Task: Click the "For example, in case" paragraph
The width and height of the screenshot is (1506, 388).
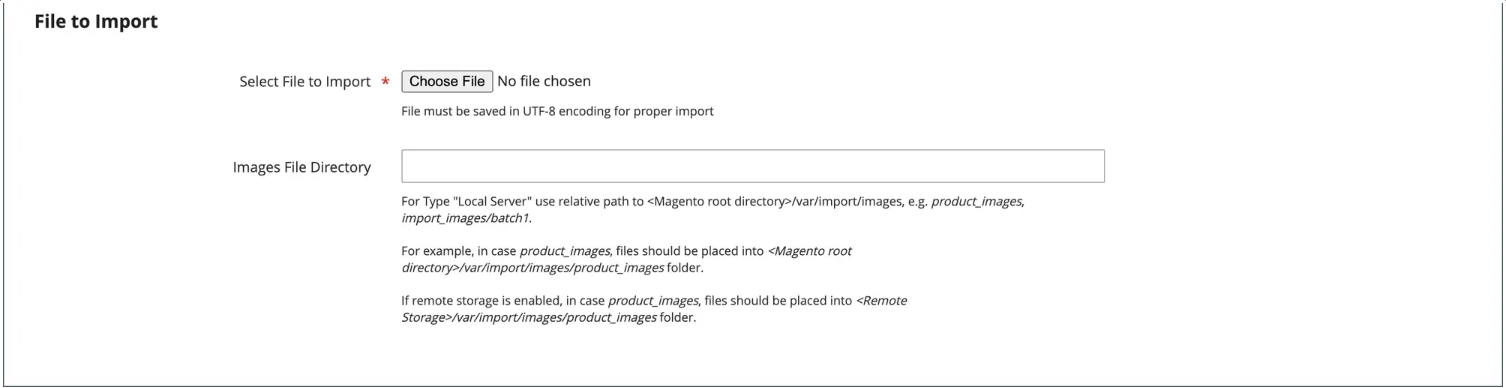Action: [x=626, y=259]
